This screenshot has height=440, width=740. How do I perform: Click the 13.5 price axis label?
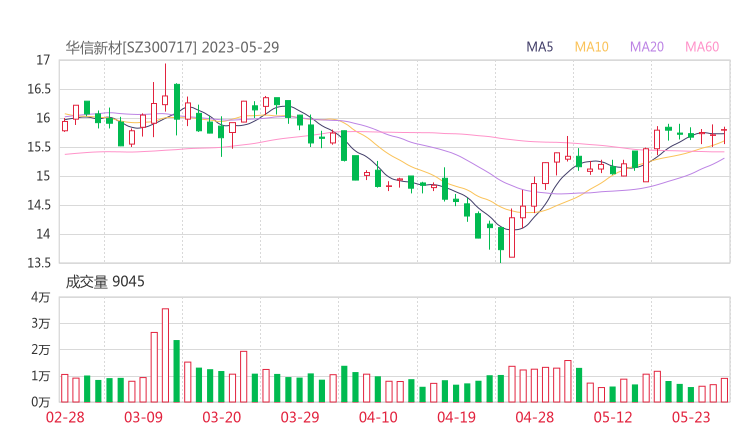click(39, 263)
